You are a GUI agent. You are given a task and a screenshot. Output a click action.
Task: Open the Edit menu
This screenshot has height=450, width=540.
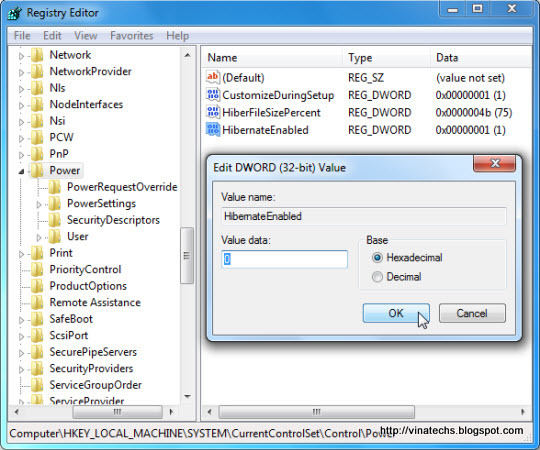click(52, 35)
